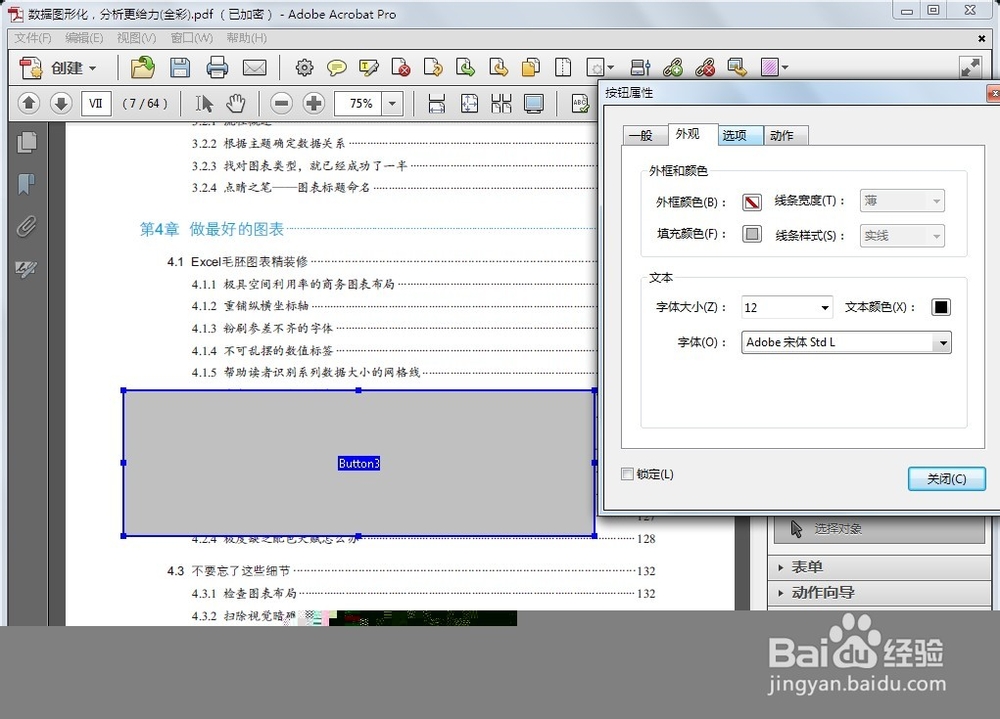Zoom in with plus button
This screenshot has height=719, width=1000.
pos(313,103)
